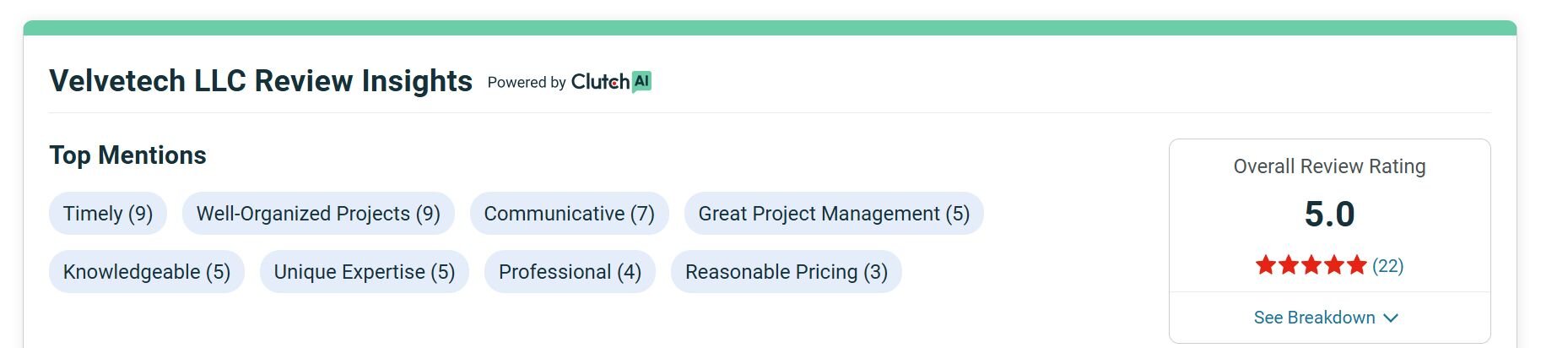
Task: Select the Well-Organized Projects (9) tag
Action: click(x=318, y=214)
